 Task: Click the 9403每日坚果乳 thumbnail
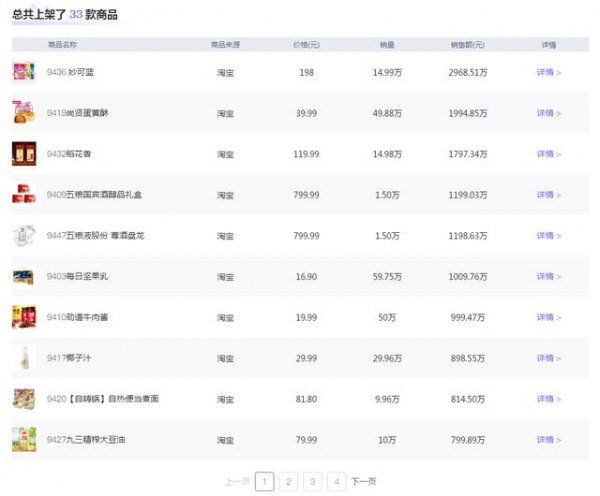tap(24, 277)
